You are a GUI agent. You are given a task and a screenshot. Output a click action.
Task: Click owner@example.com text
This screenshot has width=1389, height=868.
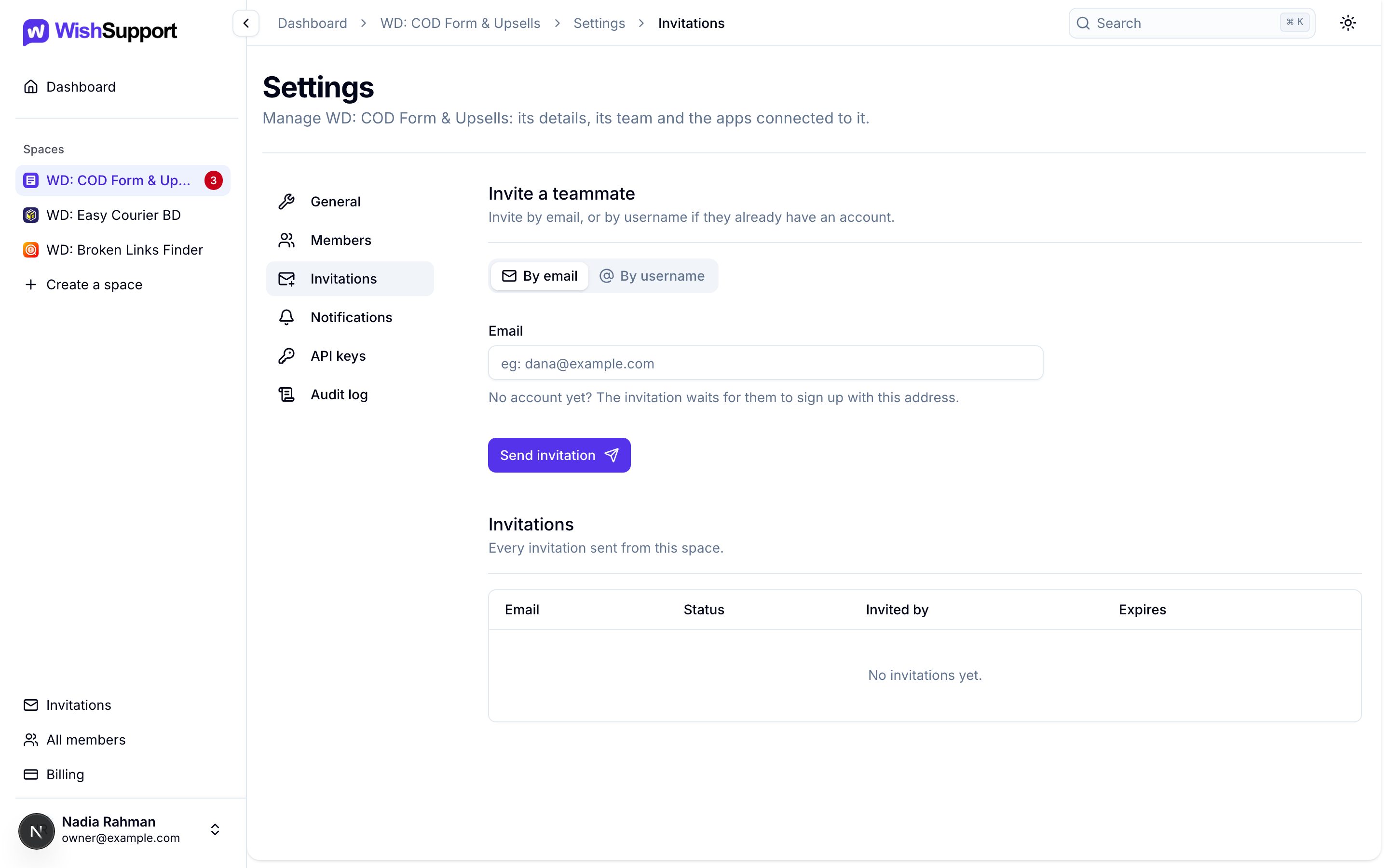(x=121, y=838)
